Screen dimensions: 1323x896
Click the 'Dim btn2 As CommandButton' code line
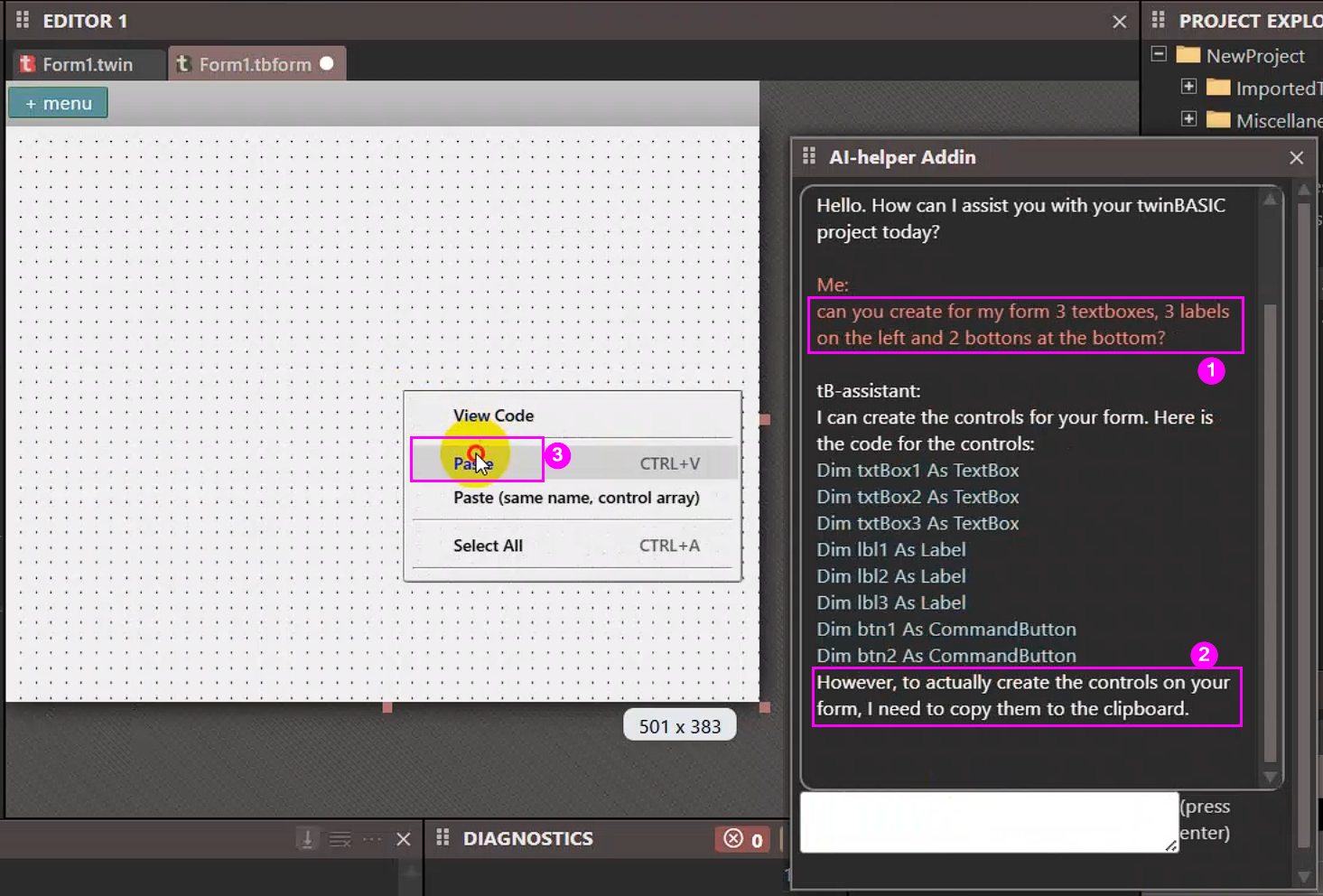point(946,656)
